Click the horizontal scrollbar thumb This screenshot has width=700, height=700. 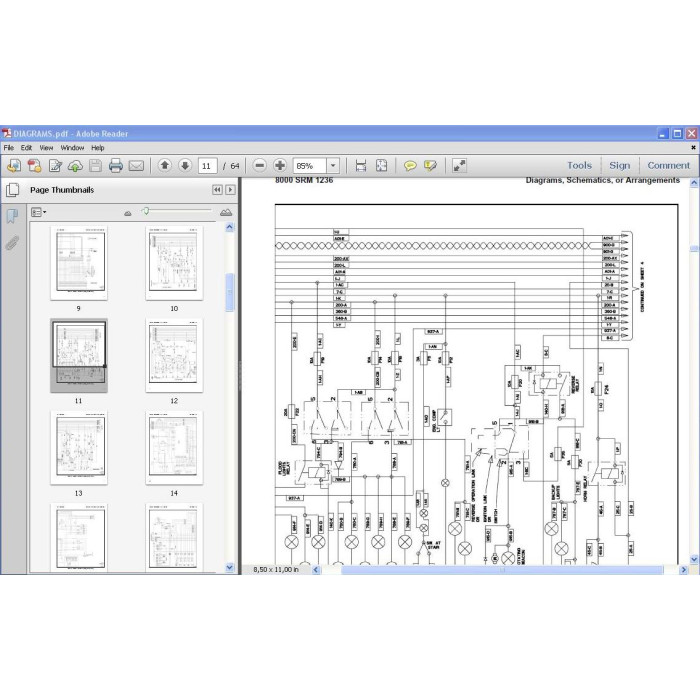502,570
